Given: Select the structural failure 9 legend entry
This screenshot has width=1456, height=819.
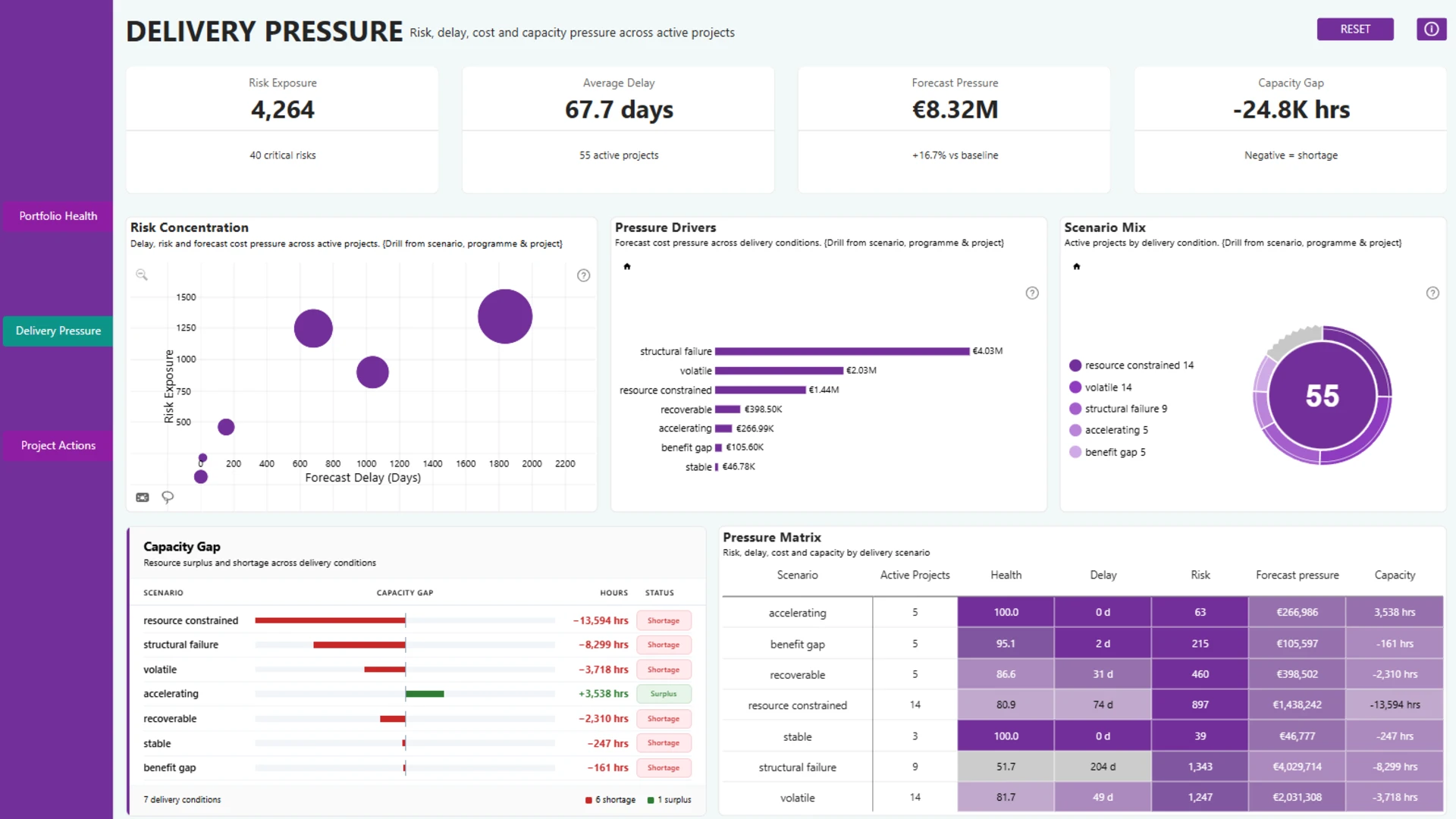Looking at the screenshot, I should [x=1118, y=409].
